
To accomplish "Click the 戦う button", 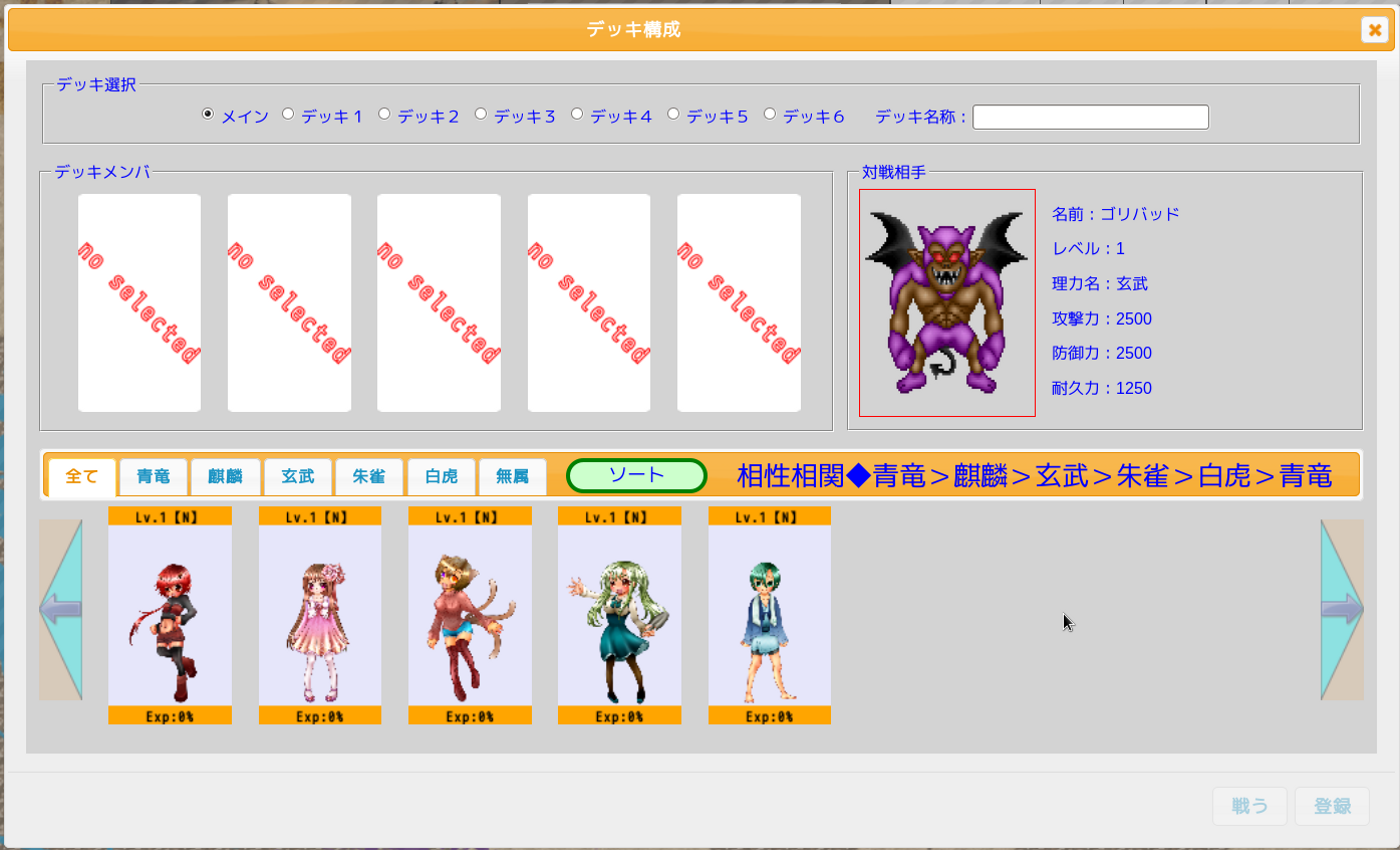I will (1250, 806).
